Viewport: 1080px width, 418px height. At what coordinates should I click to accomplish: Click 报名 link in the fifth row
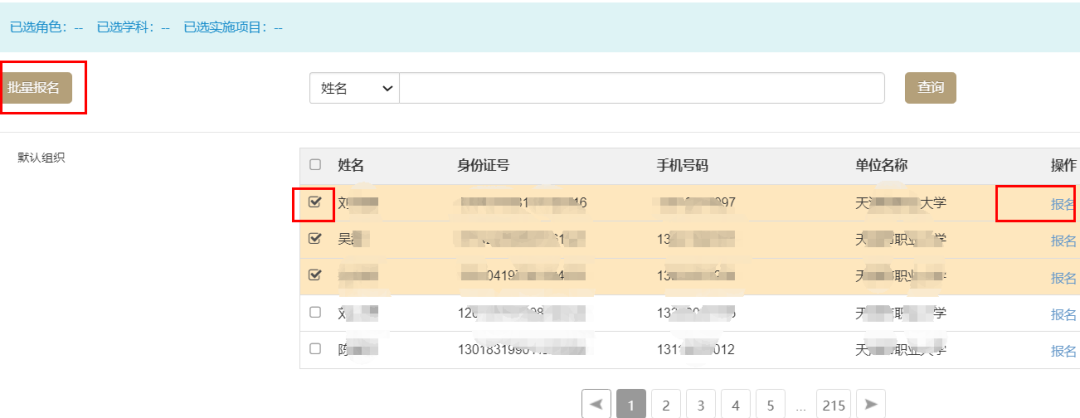[1063, 350]
